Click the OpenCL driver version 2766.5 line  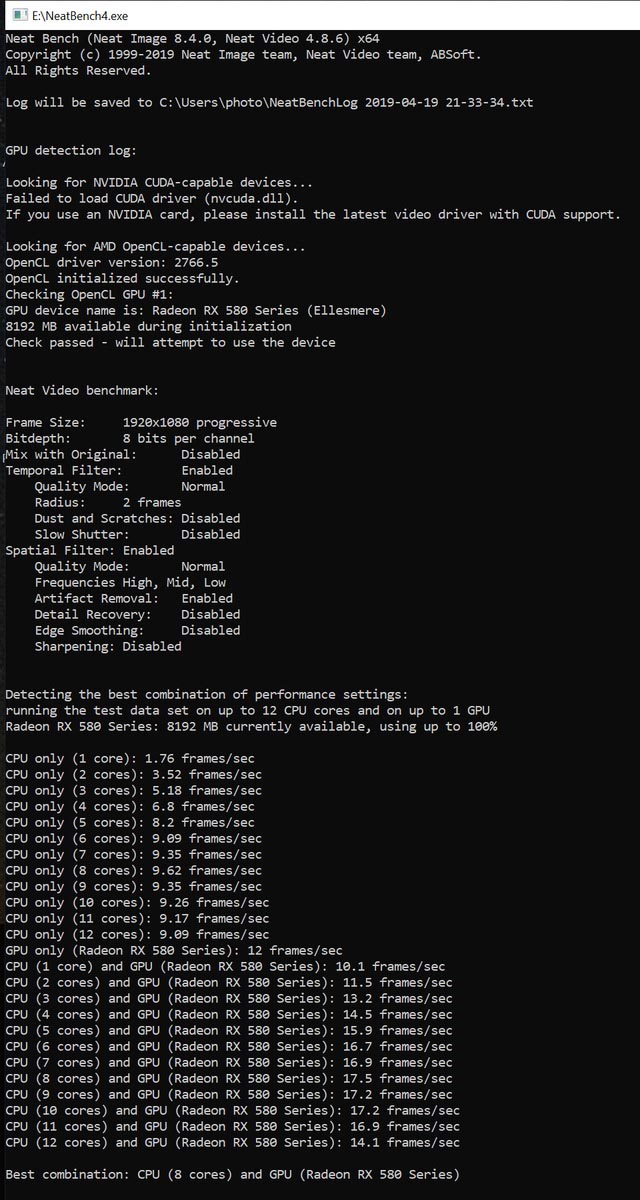(x=112, y=263)
